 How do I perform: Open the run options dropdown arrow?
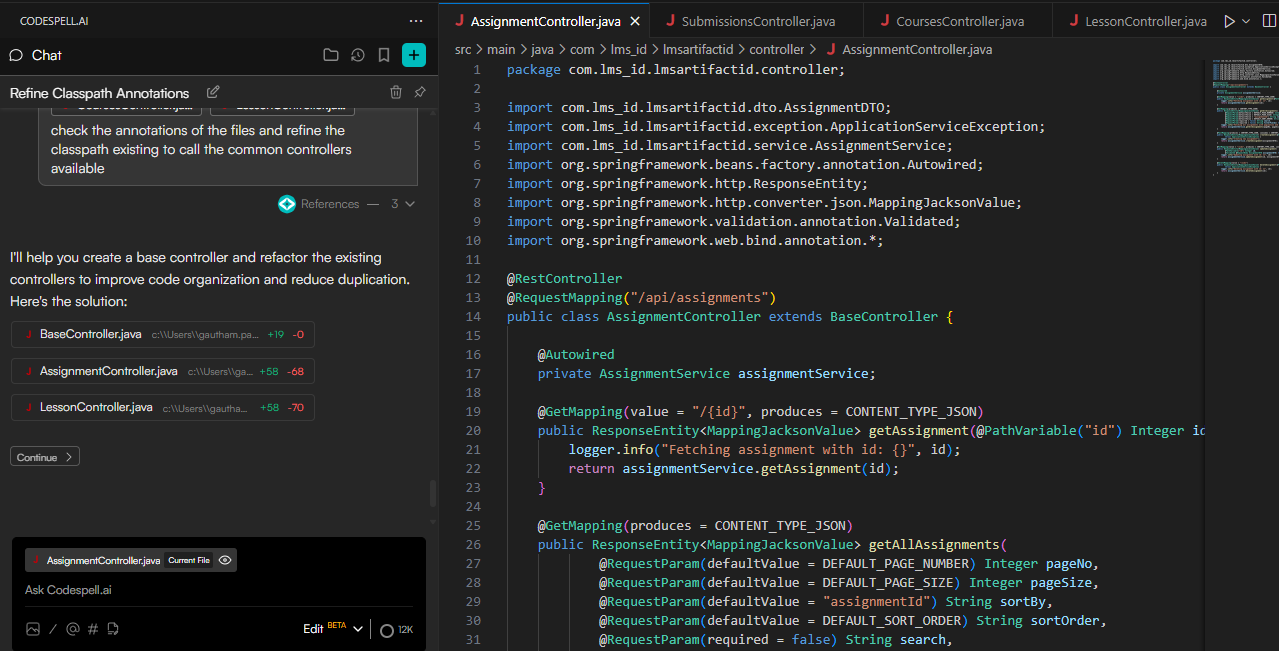pos(1246,21)
